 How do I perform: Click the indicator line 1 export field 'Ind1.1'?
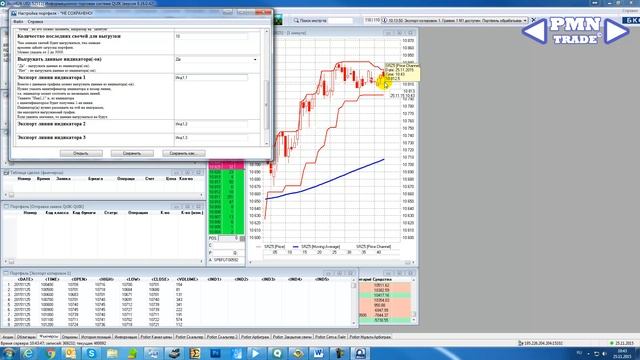tap(211, 77)
